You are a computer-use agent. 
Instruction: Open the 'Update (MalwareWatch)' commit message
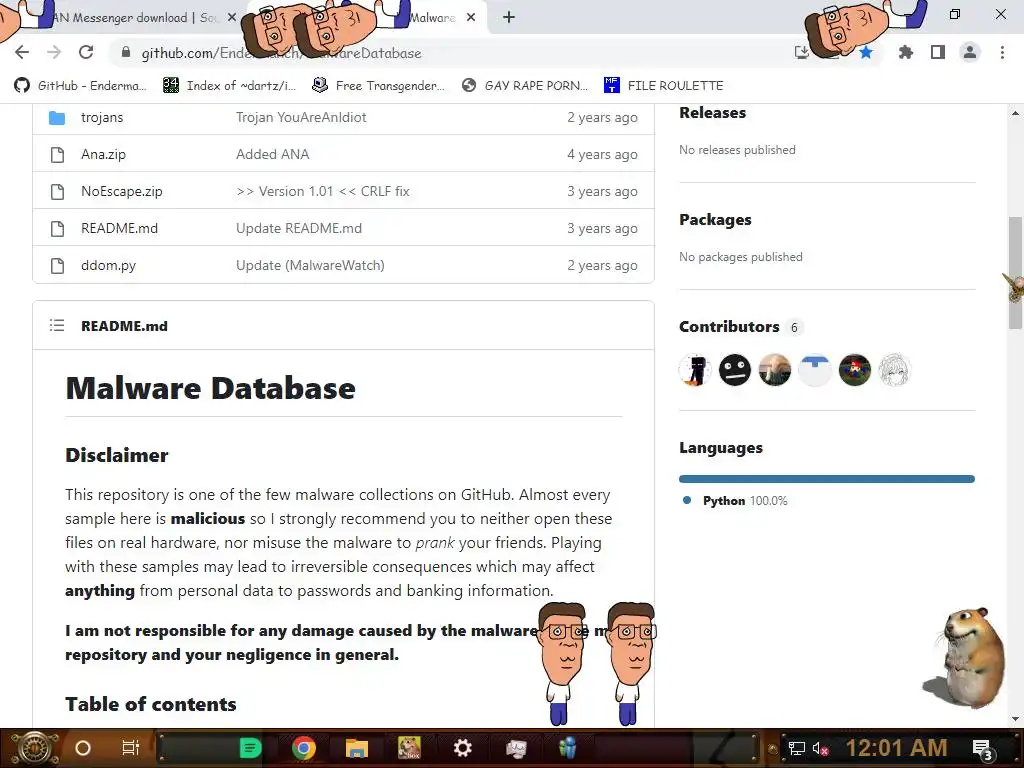pyautogui.click(x=310, y=266)
